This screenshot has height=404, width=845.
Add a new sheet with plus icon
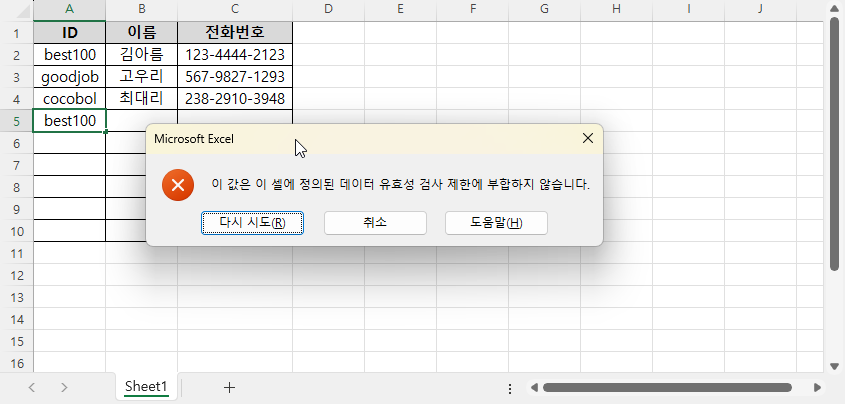[230, 387]
